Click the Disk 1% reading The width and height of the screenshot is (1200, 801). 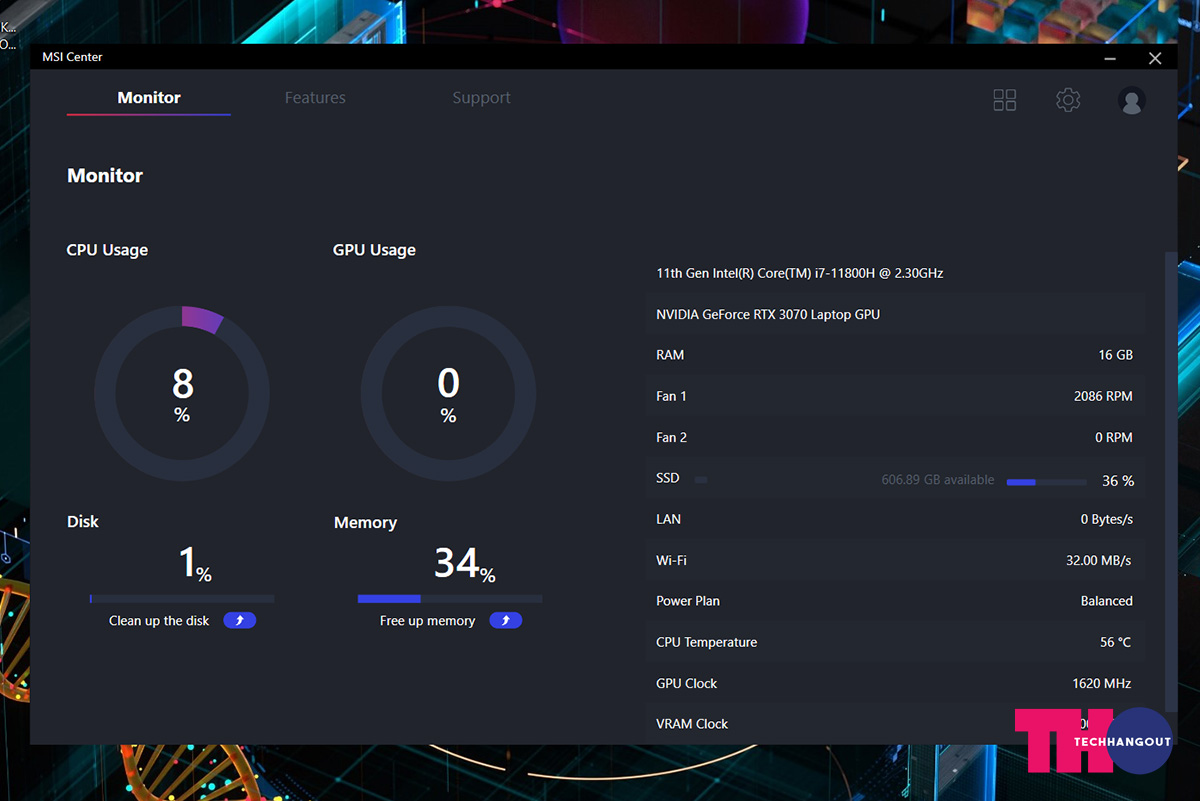click(195, 564)
